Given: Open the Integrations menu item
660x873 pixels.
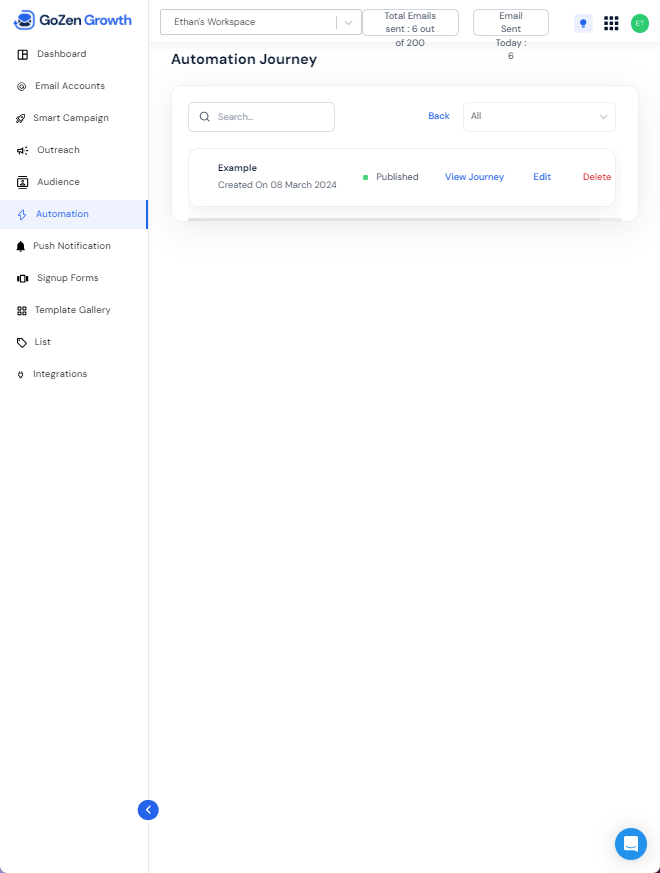Looking at the screenshot, I should pos(59,374).
